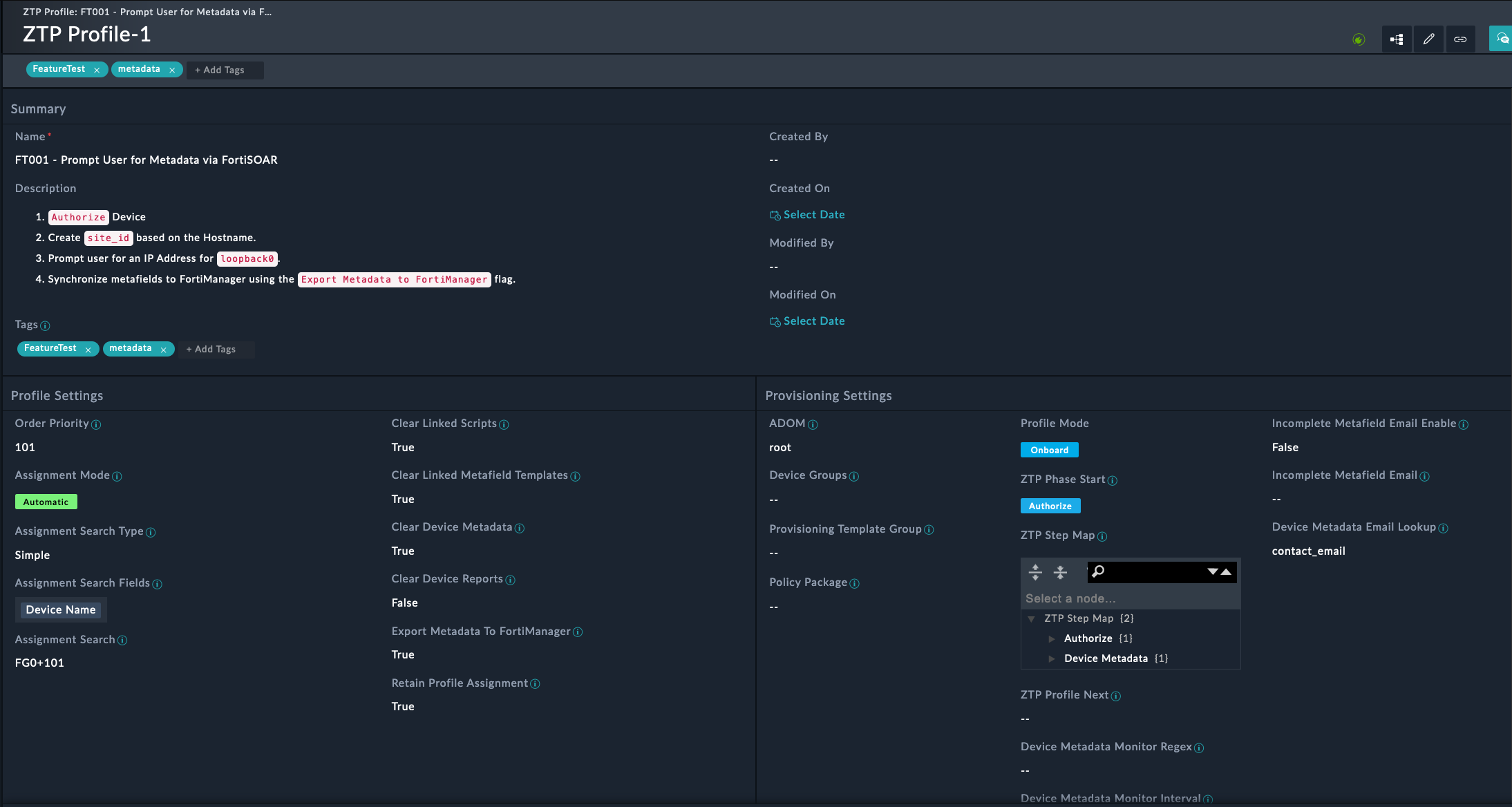Click the Order Priority value 101

[25, 448]
